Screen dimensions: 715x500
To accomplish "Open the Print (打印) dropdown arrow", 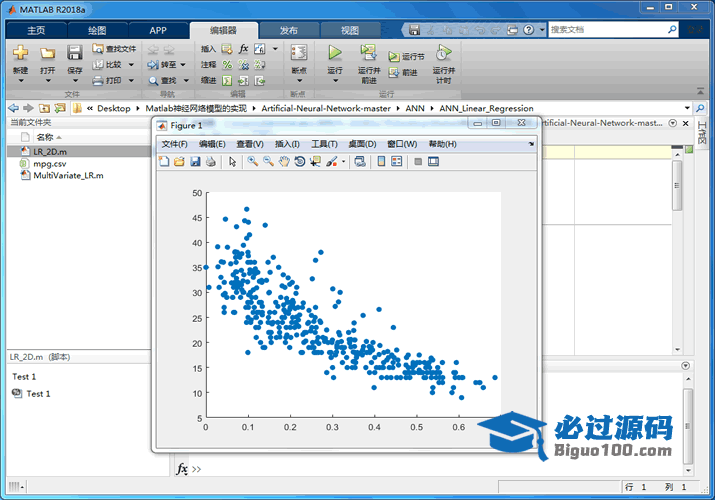I will click(131, 81).
